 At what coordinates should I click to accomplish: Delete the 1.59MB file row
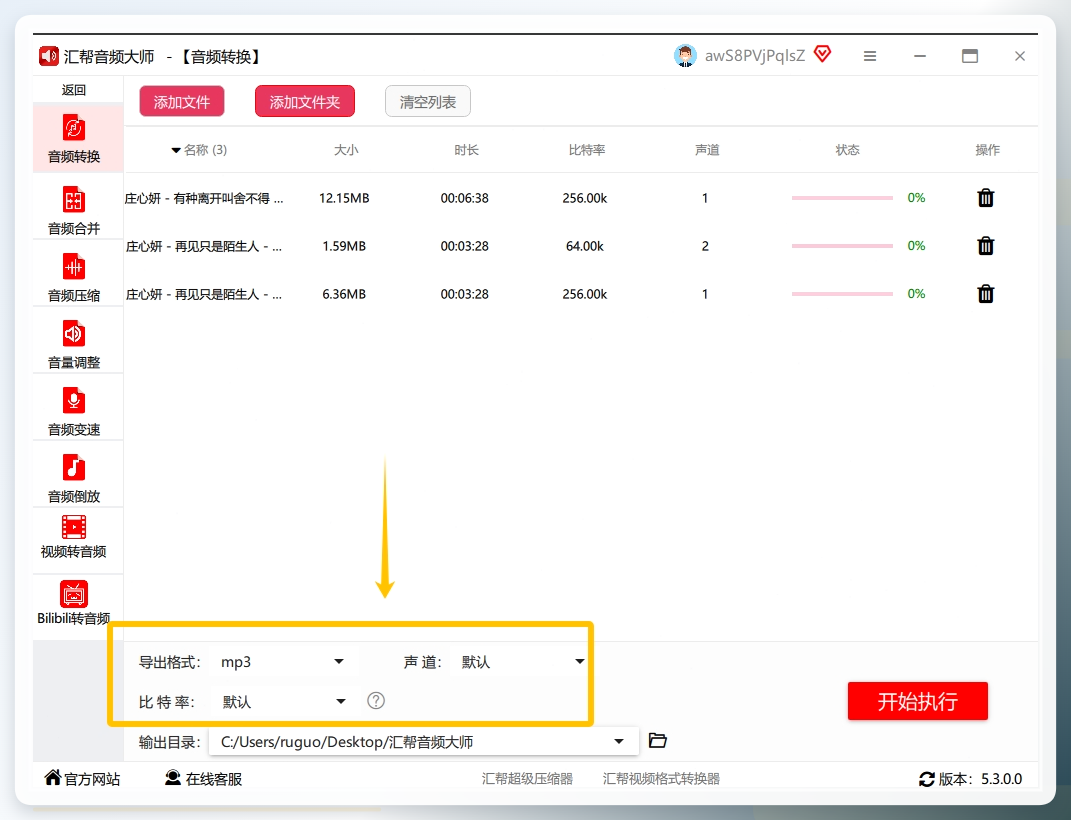[x=986, y=246]
